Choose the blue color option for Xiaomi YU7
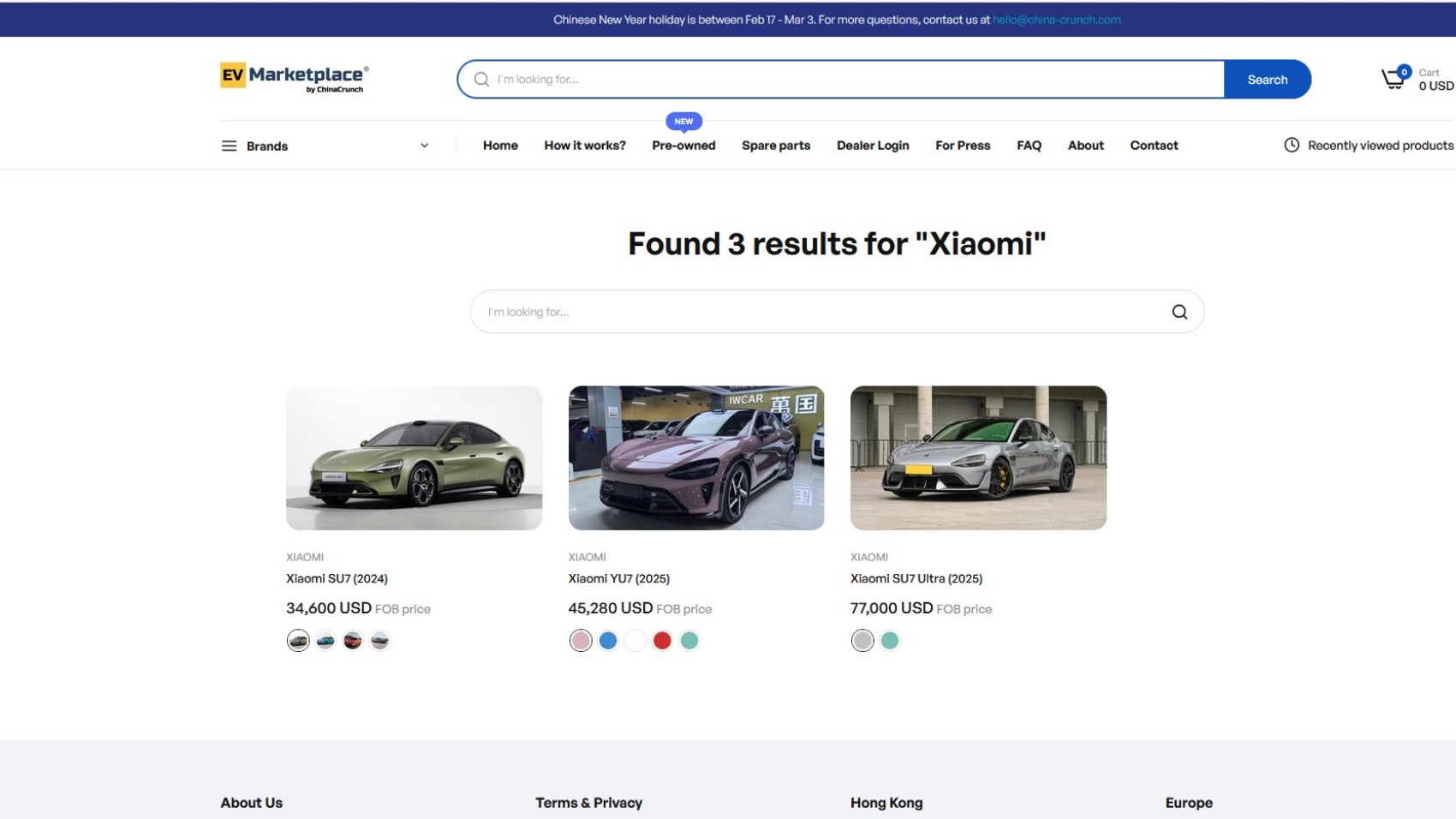 608,641
